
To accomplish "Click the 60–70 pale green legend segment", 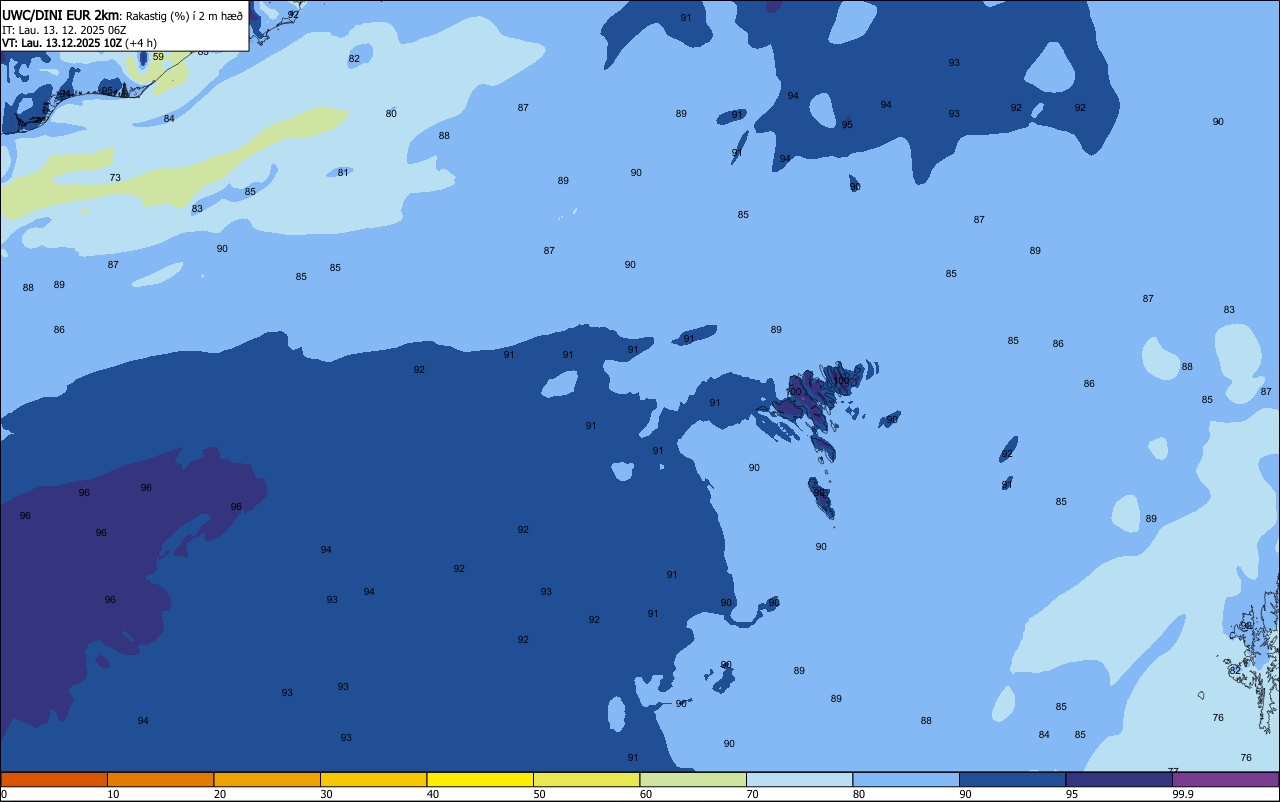I will point(693,779).
